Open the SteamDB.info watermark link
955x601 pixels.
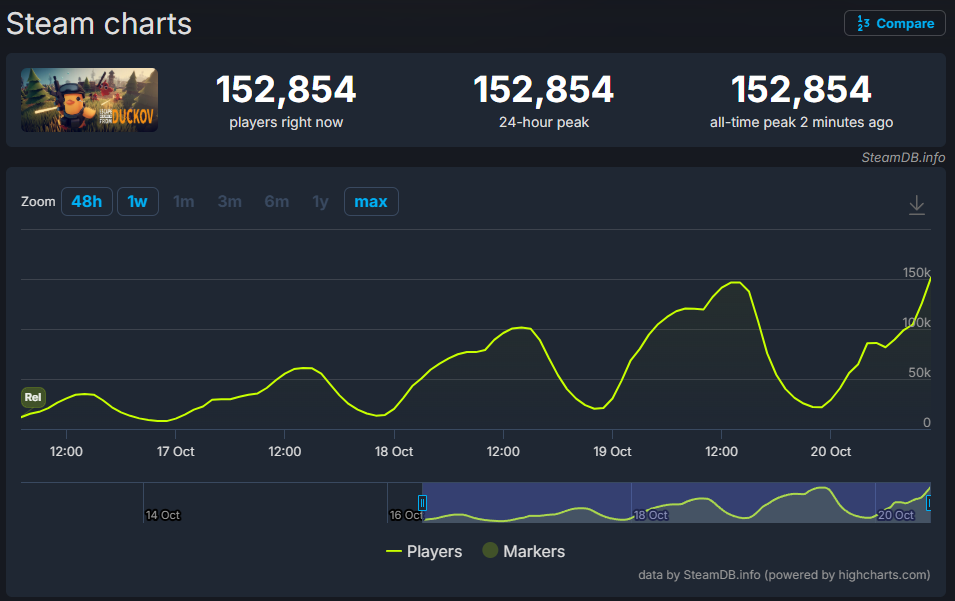[903, 157]
